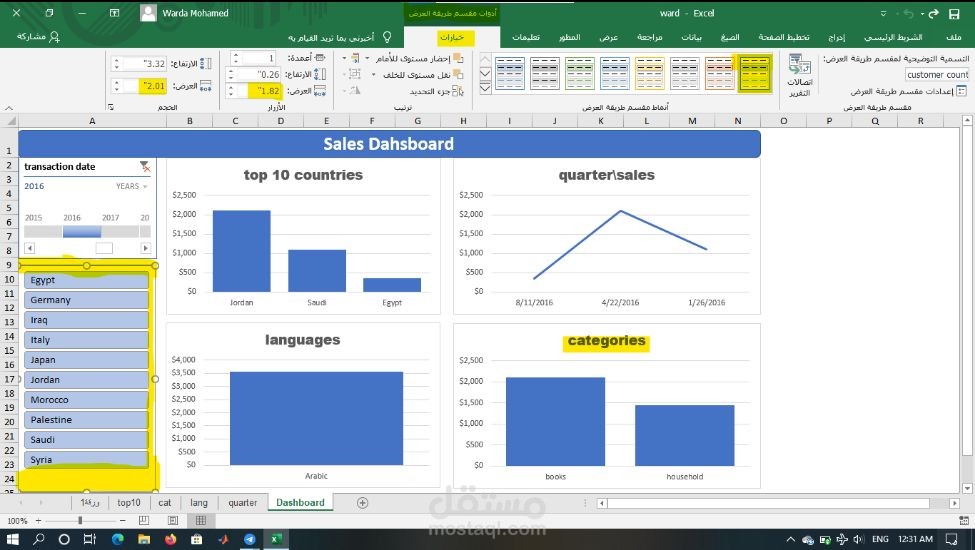Viewport: 975px width, 550px height.
Task: Click the Share (مشاركة) button
Action: [39, 37]
